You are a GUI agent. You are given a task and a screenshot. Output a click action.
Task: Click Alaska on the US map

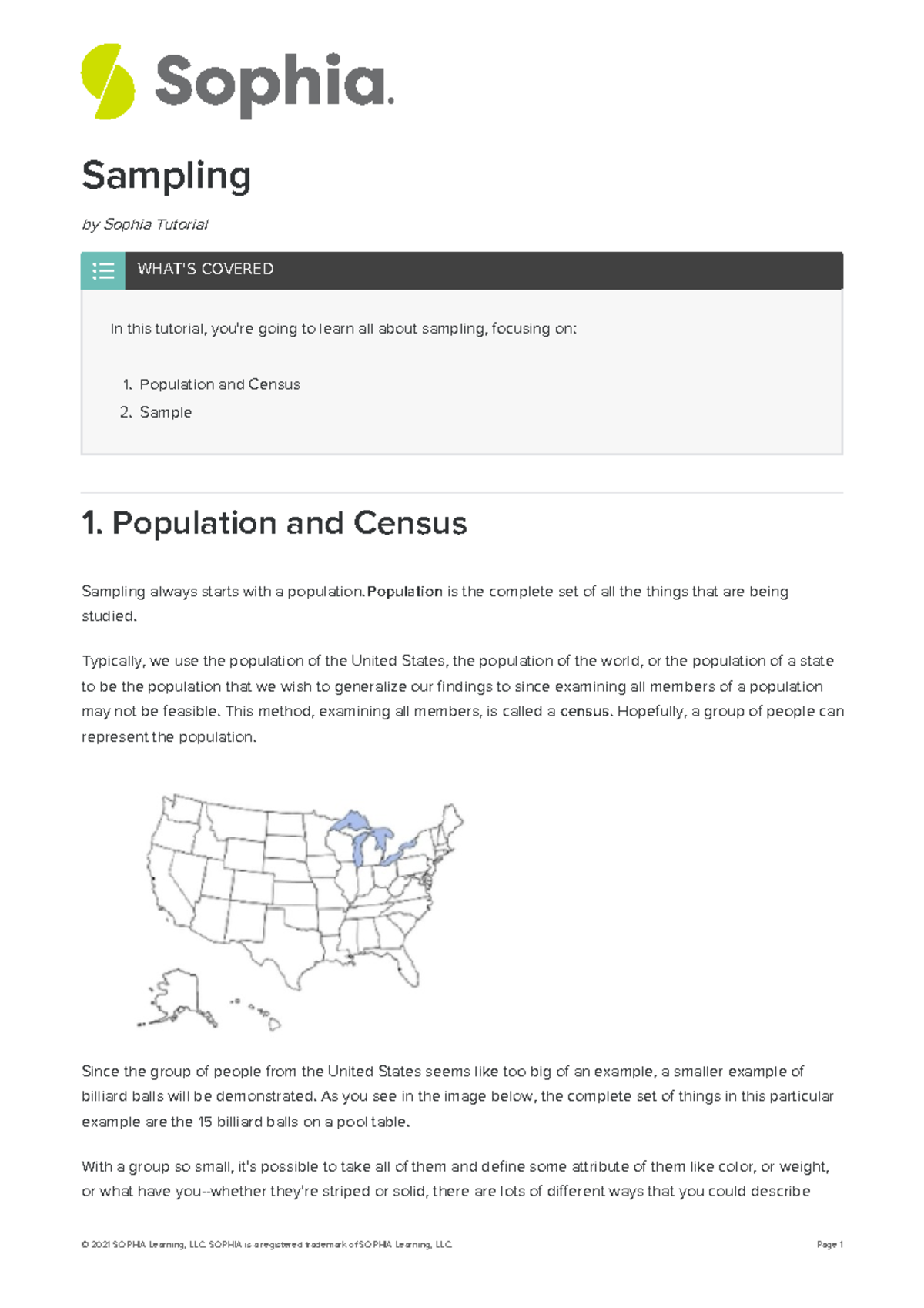(177, 996)
